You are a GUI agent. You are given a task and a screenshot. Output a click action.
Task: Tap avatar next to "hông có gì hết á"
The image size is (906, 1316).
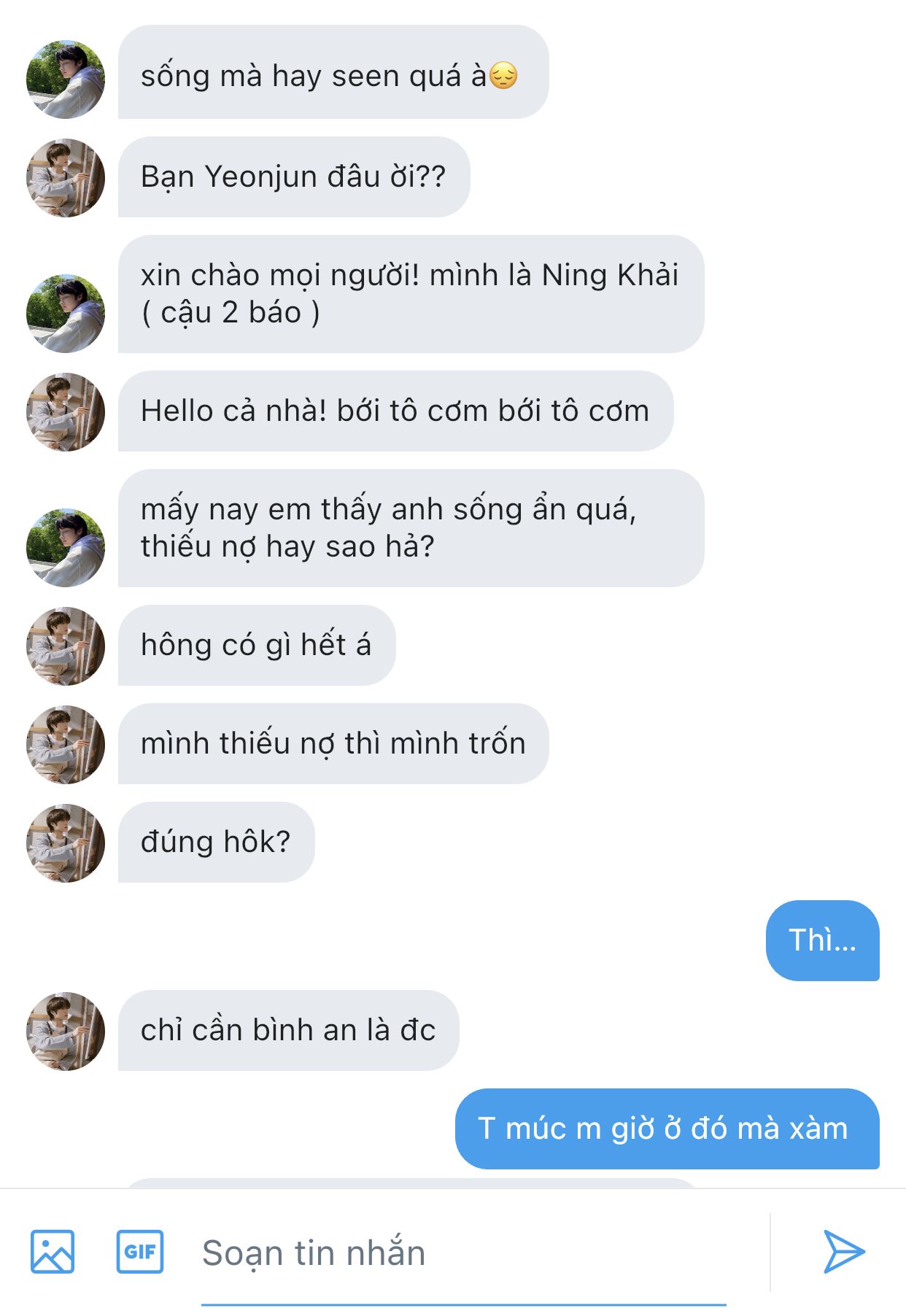66,646
